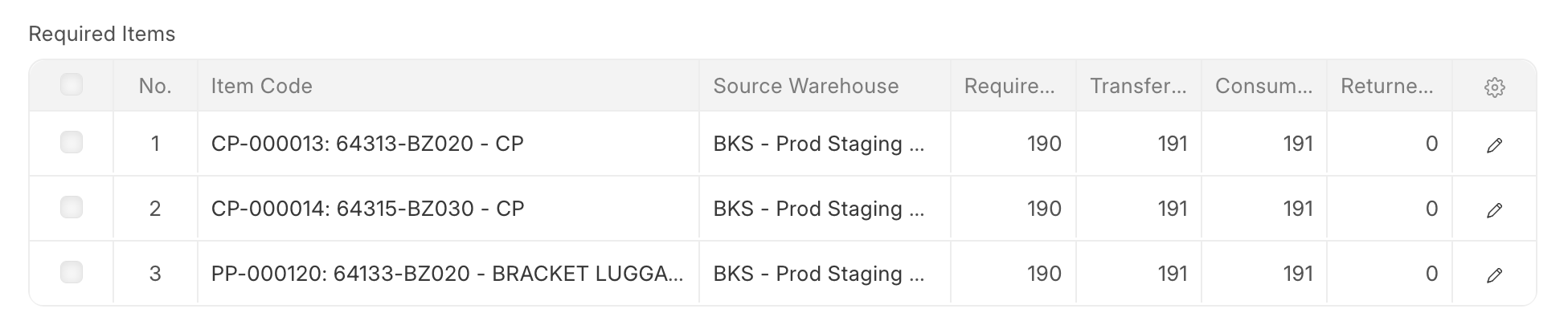Viewport: 1568px width, 325px height.
Task: Open Source Warehouse field in row 2
Action: point(819,209)
